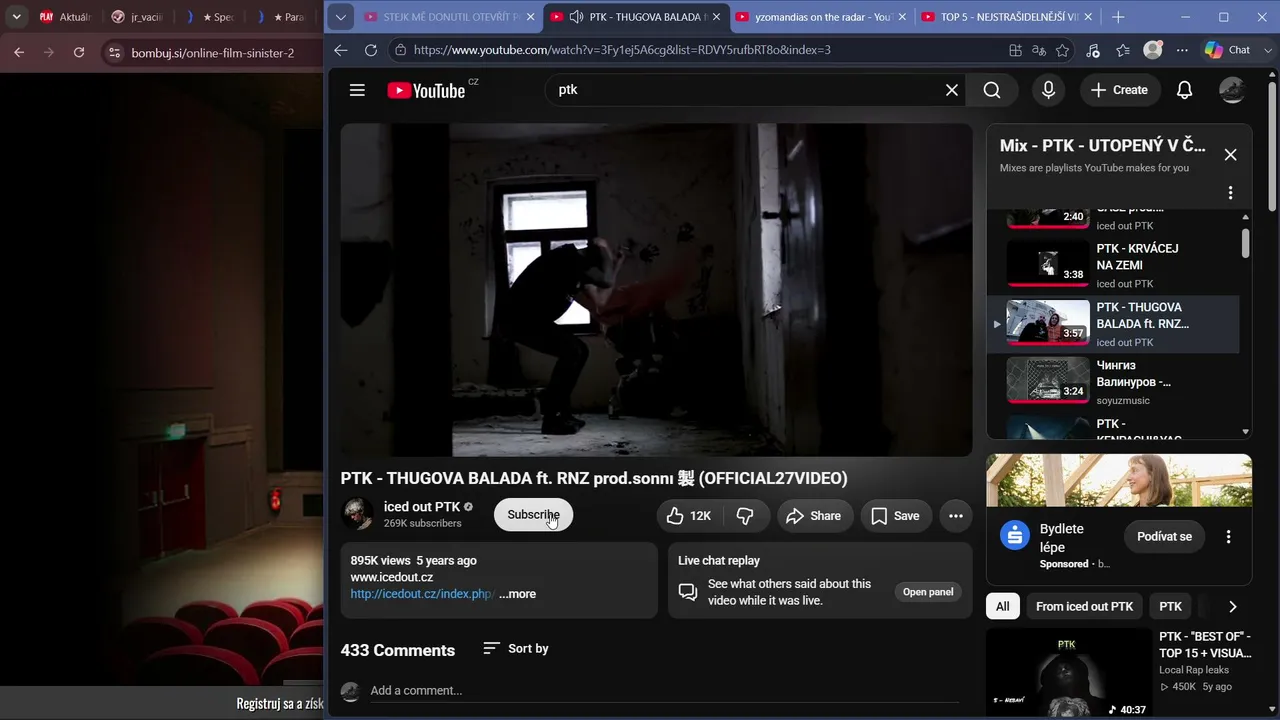Go back in the bombuj.si browser window
Screen dimensions: 1280x720
click(19, 52)
